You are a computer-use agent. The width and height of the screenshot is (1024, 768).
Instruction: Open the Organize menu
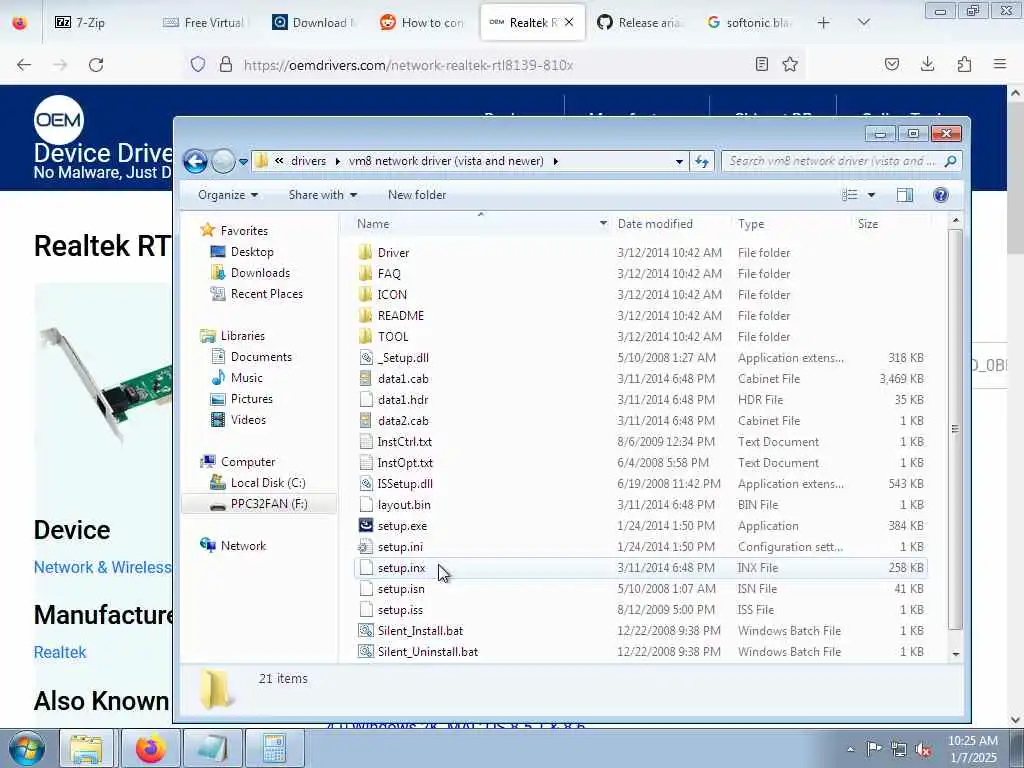[228, 195]
